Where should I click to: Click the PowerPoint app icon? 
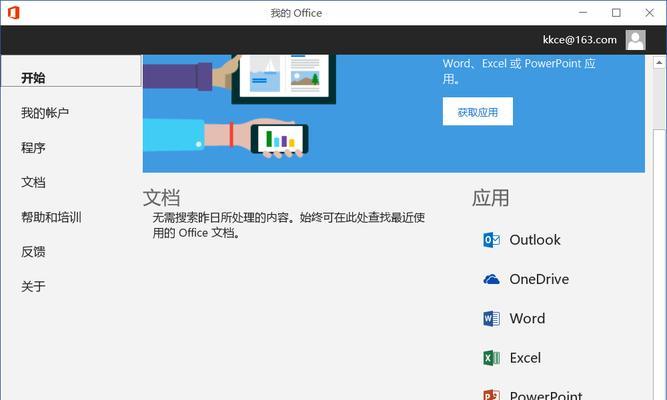491,394
